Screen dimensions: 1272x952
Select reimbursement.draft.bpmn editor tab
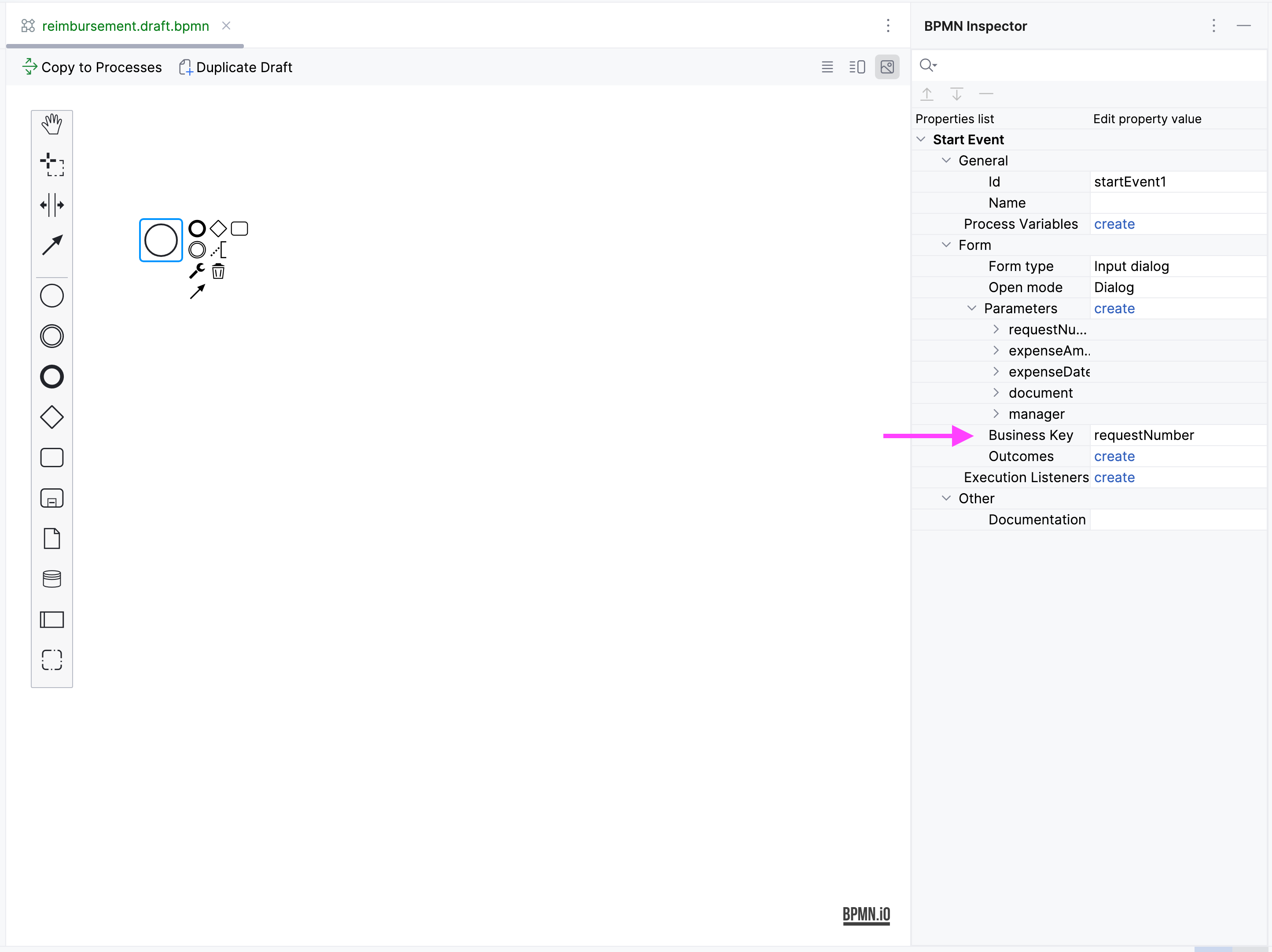125,26
